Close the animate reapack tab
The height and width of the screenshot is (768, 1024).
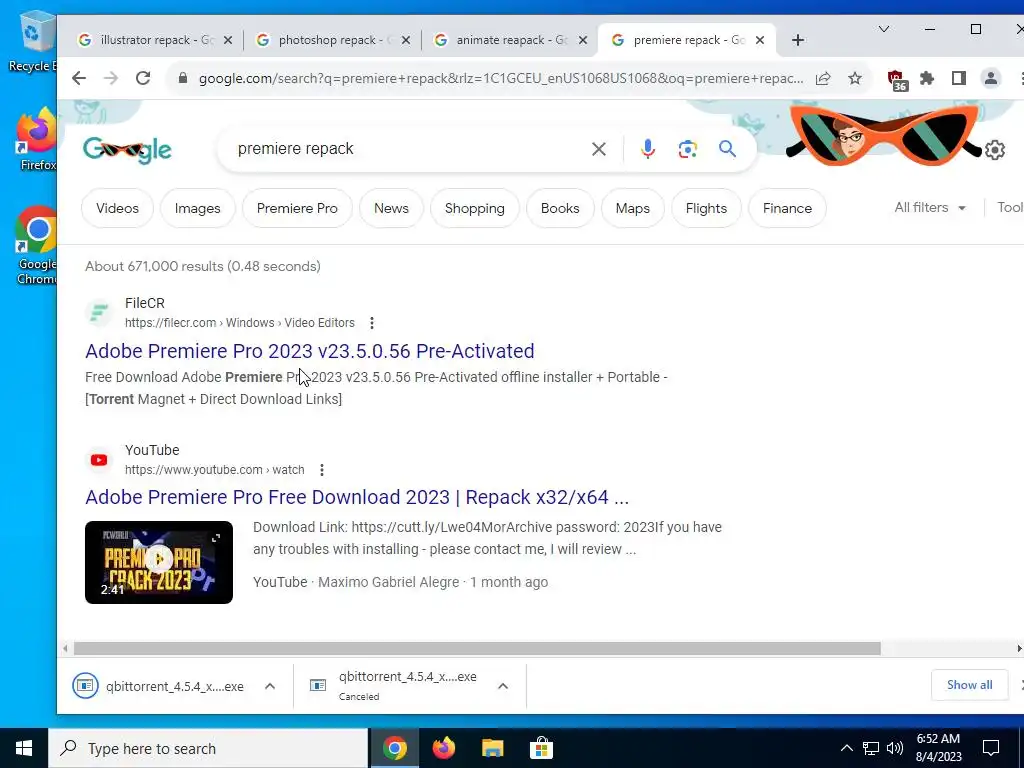tap(583, 40)
